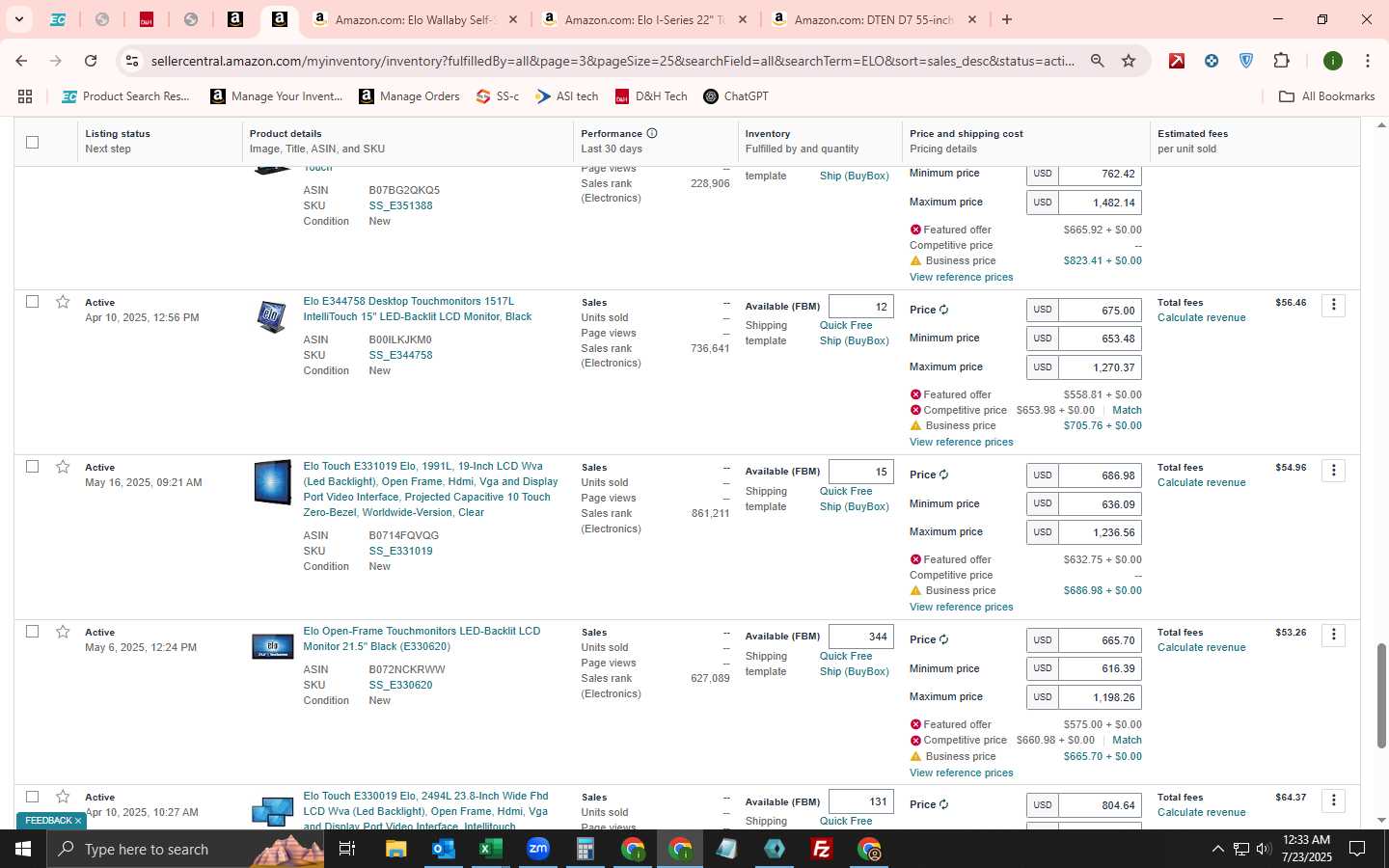Open the apps grid icon in bookmarks bar
The width and height of the screenshot is (1389, 868).
point(25,96)
